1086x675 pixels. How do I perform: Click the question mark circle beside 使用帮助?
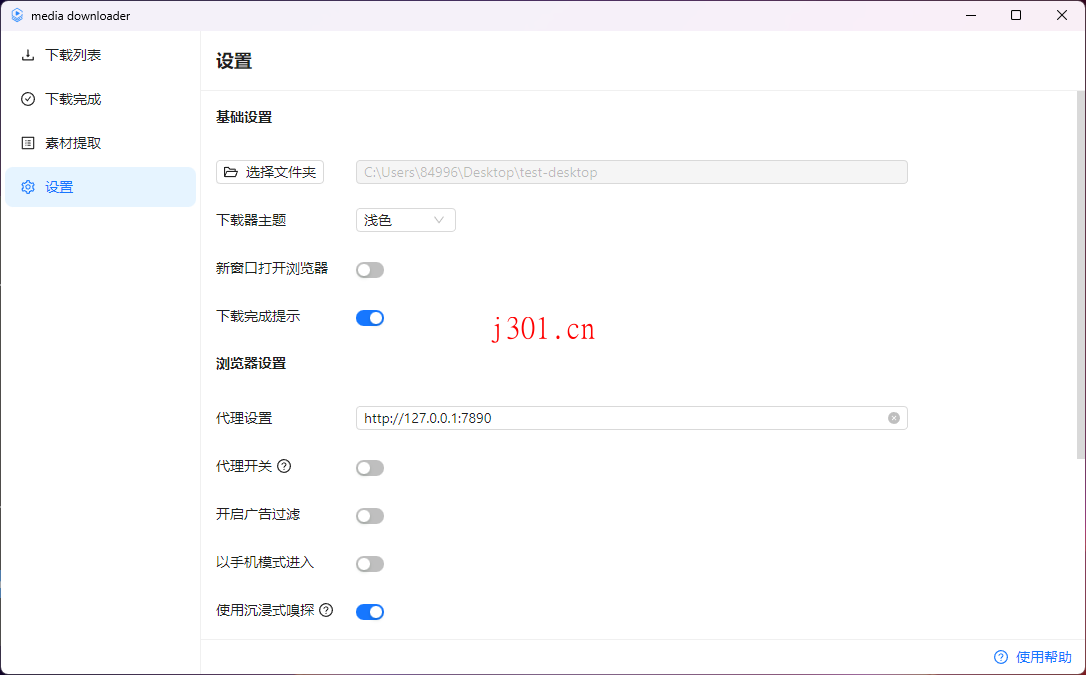point(1000,657)
